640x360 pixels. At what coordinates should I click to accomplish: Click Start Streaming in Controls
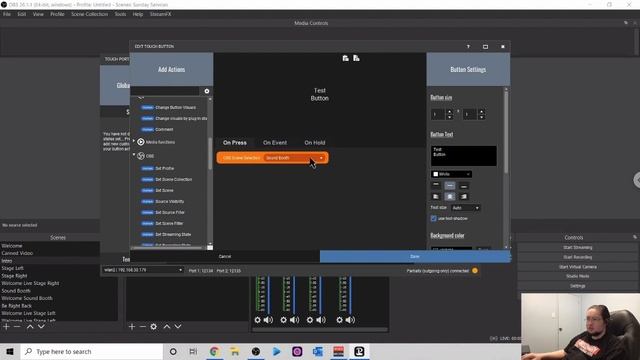coord(578,248)
